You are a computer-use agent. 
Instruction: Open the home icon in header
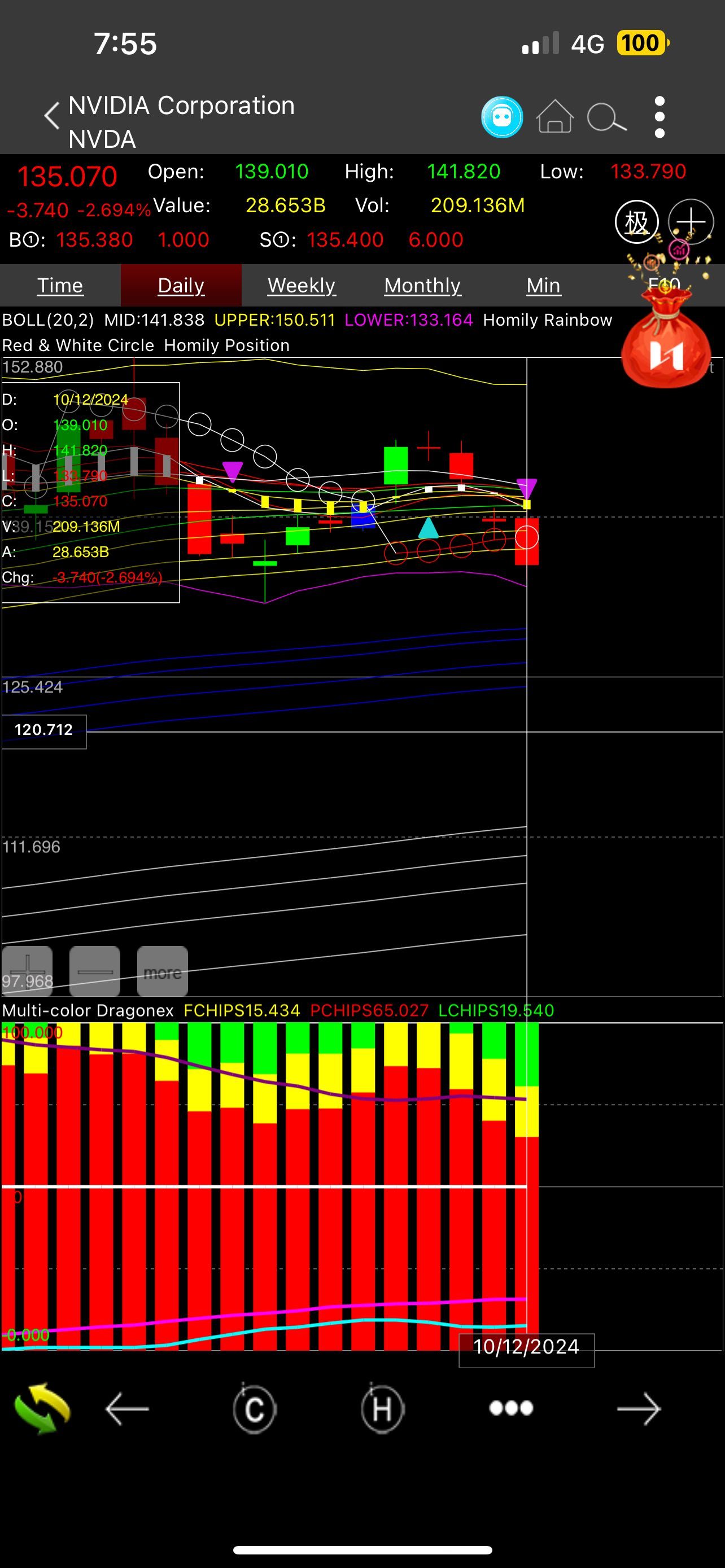(554, 116)
